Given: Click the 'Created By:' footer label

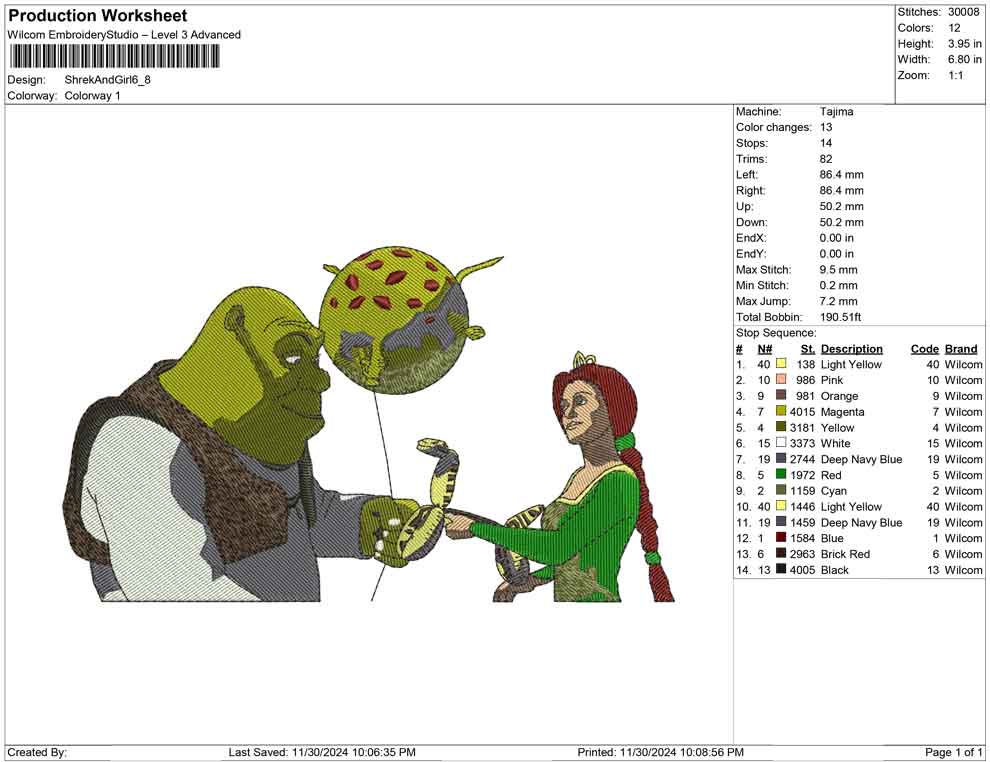Looking at the screenshot, I should [37, 752].
